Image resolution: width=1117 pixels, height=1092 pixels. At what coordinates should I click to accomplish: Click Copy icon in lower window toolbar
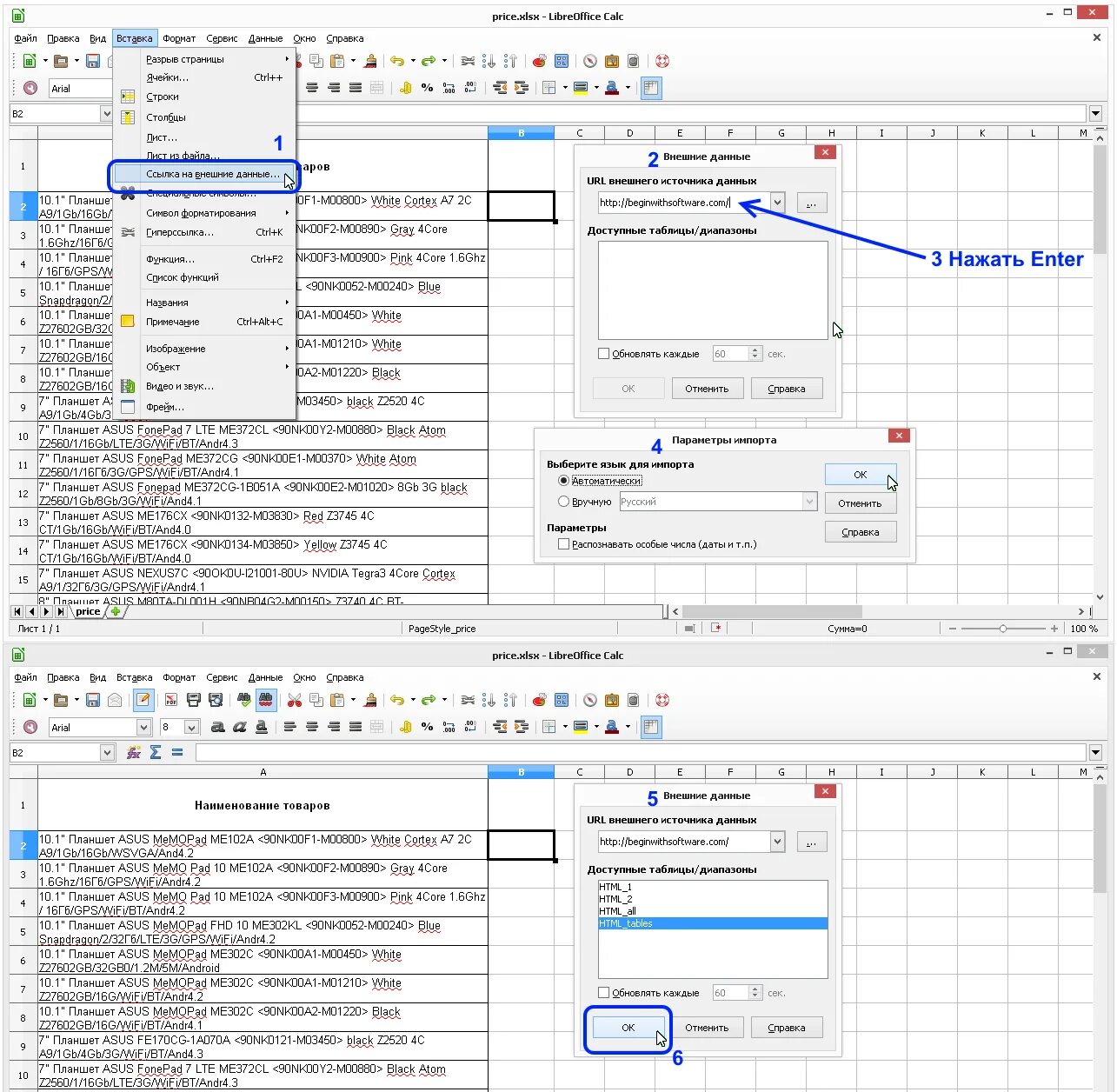(316, 700)
